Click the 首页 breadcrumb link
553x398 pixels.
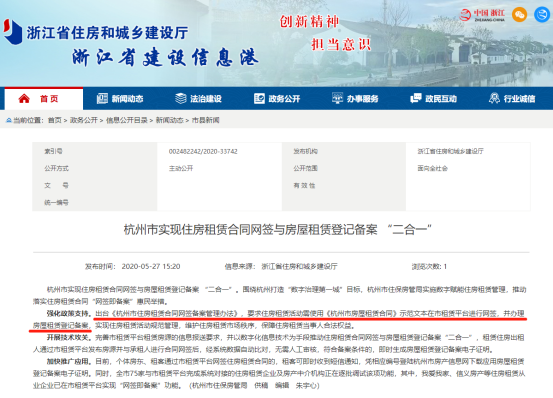pyautogui.click(x=54, y=121)
